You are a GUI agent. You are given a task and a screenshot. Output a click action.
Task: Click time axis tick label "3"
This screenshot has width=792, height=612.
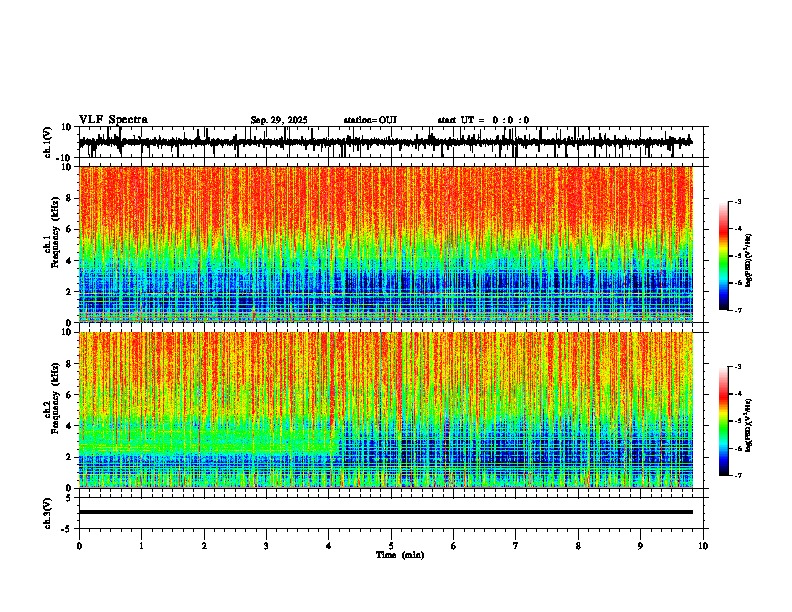(266, 546)
